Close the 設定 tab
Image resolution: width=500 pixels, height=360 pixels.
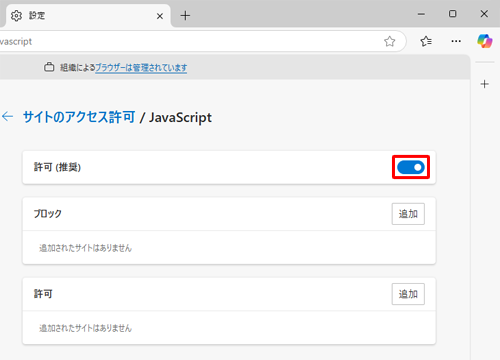160,16
